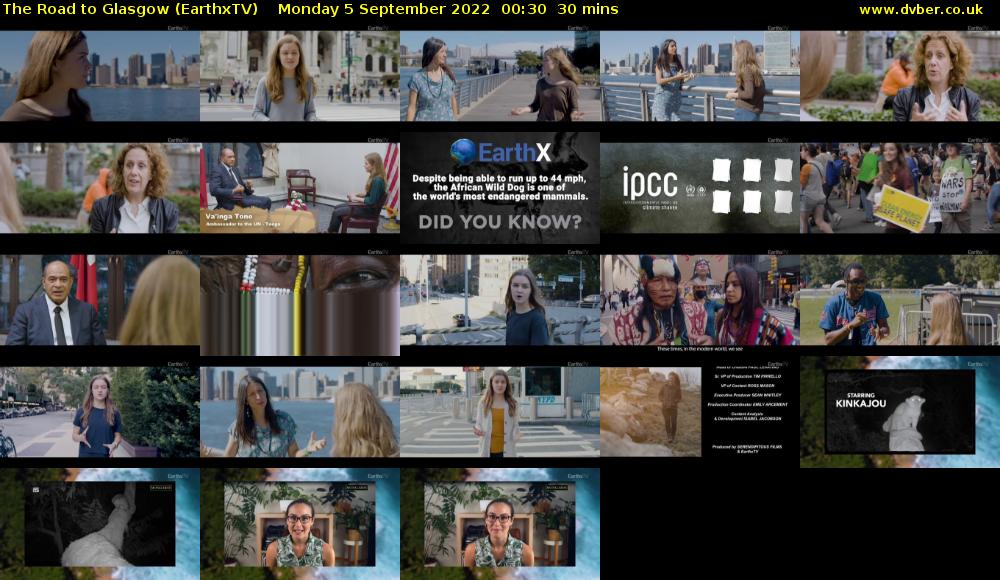The height and width of the screenshot is (580, 1000).
Task: Open the night-vision animal in tree thumbnail
Action: (100, 524)
